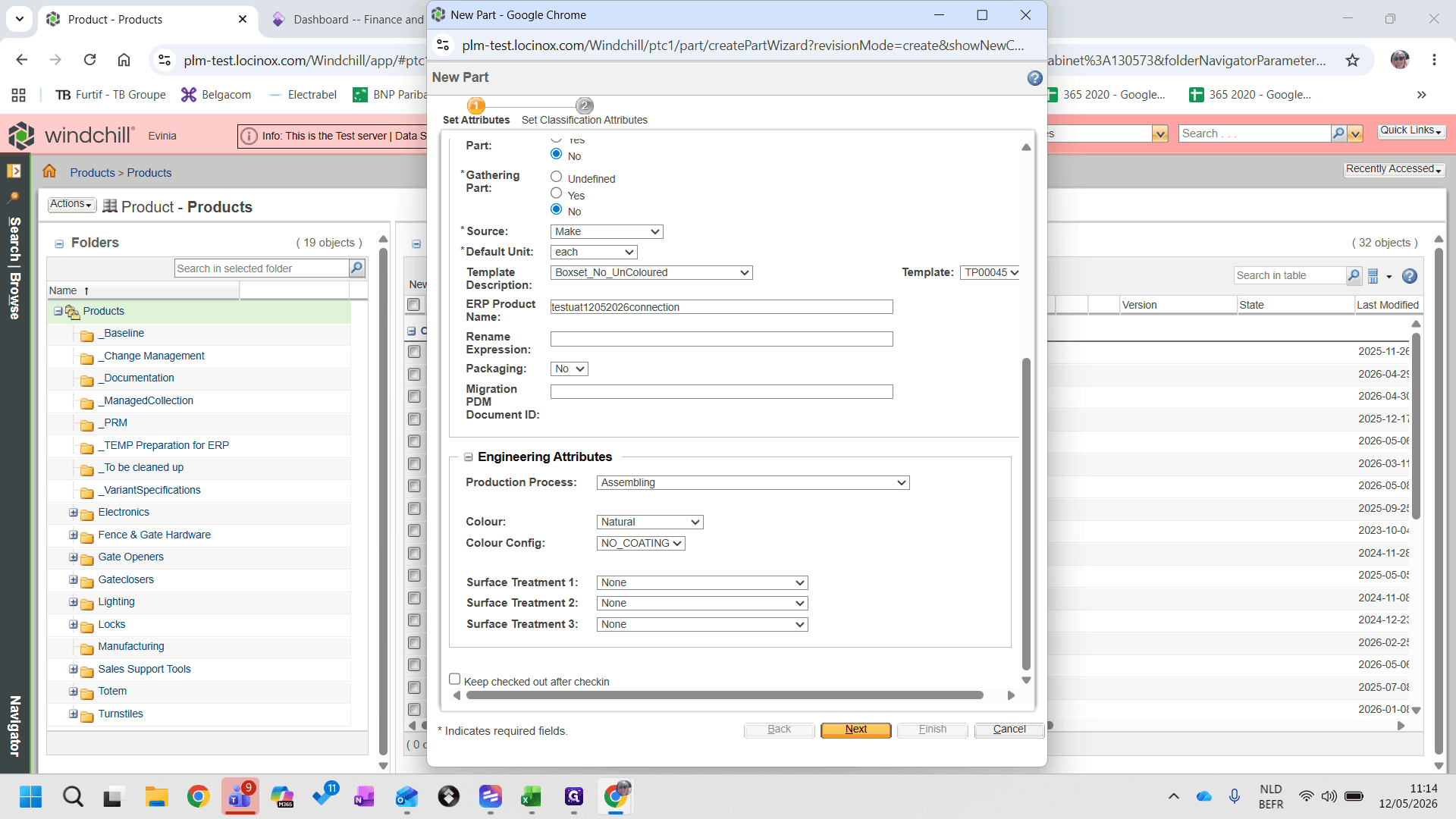The height and width of the screenshot is (819, 1456).
Task: Click the Search in table magnifier icon
Action: (1354, 275)
